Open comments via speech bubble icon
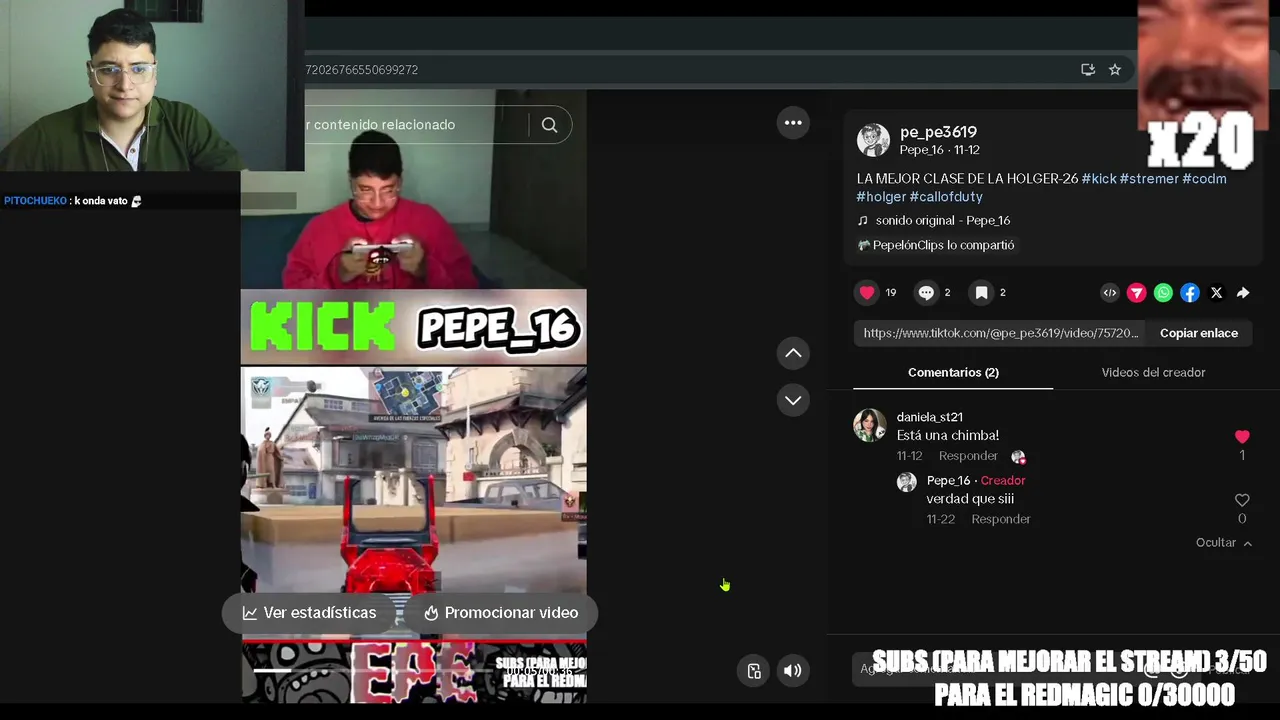The image size is (1280, 720). [x=926, y=293]
